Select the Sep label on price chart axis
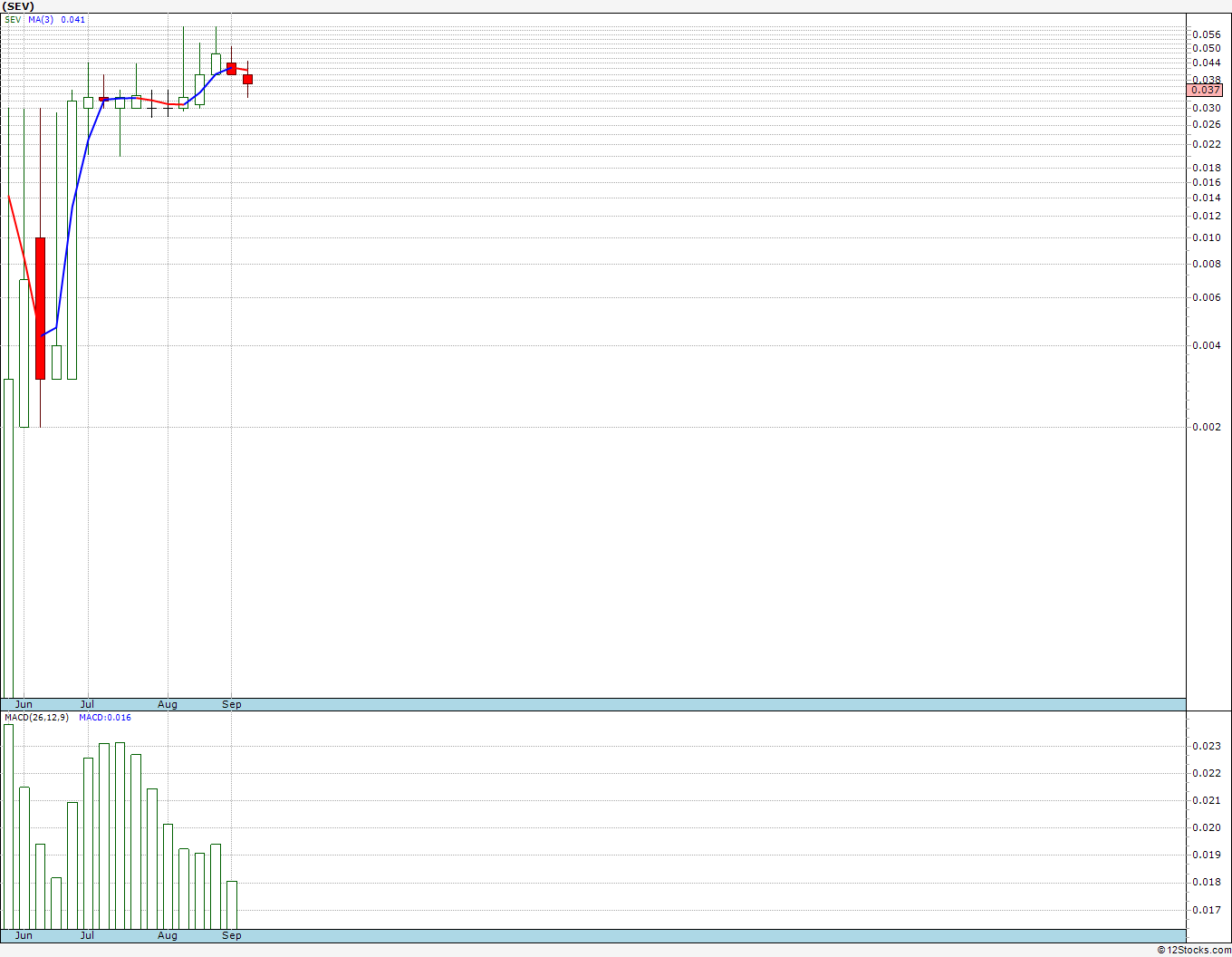Screen dimensions: 1232x957 [x=232, y=704]
